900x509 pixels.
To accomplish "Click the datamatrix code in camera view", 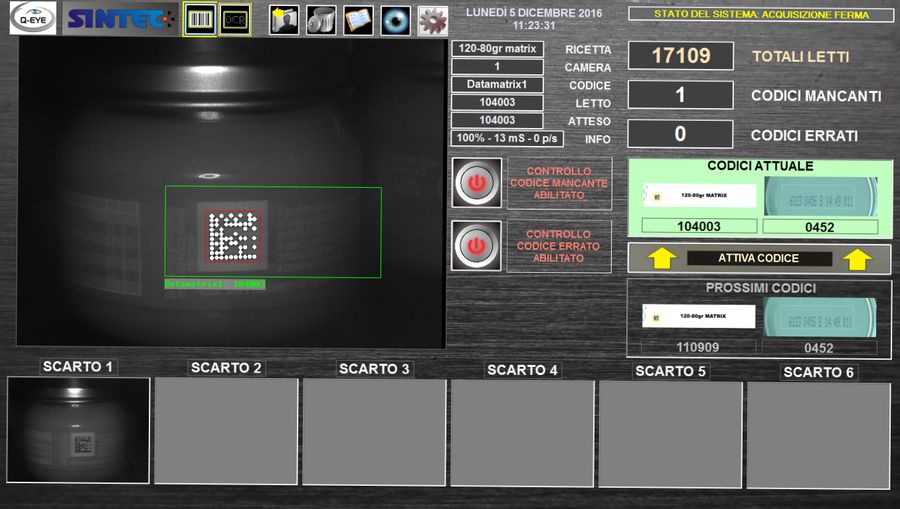I will coord(233,236).
